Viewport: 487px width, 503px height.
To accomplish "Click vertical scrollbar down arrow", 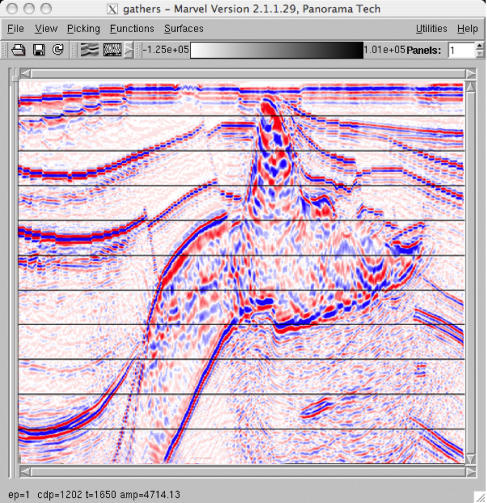I will tap(470, 458).
